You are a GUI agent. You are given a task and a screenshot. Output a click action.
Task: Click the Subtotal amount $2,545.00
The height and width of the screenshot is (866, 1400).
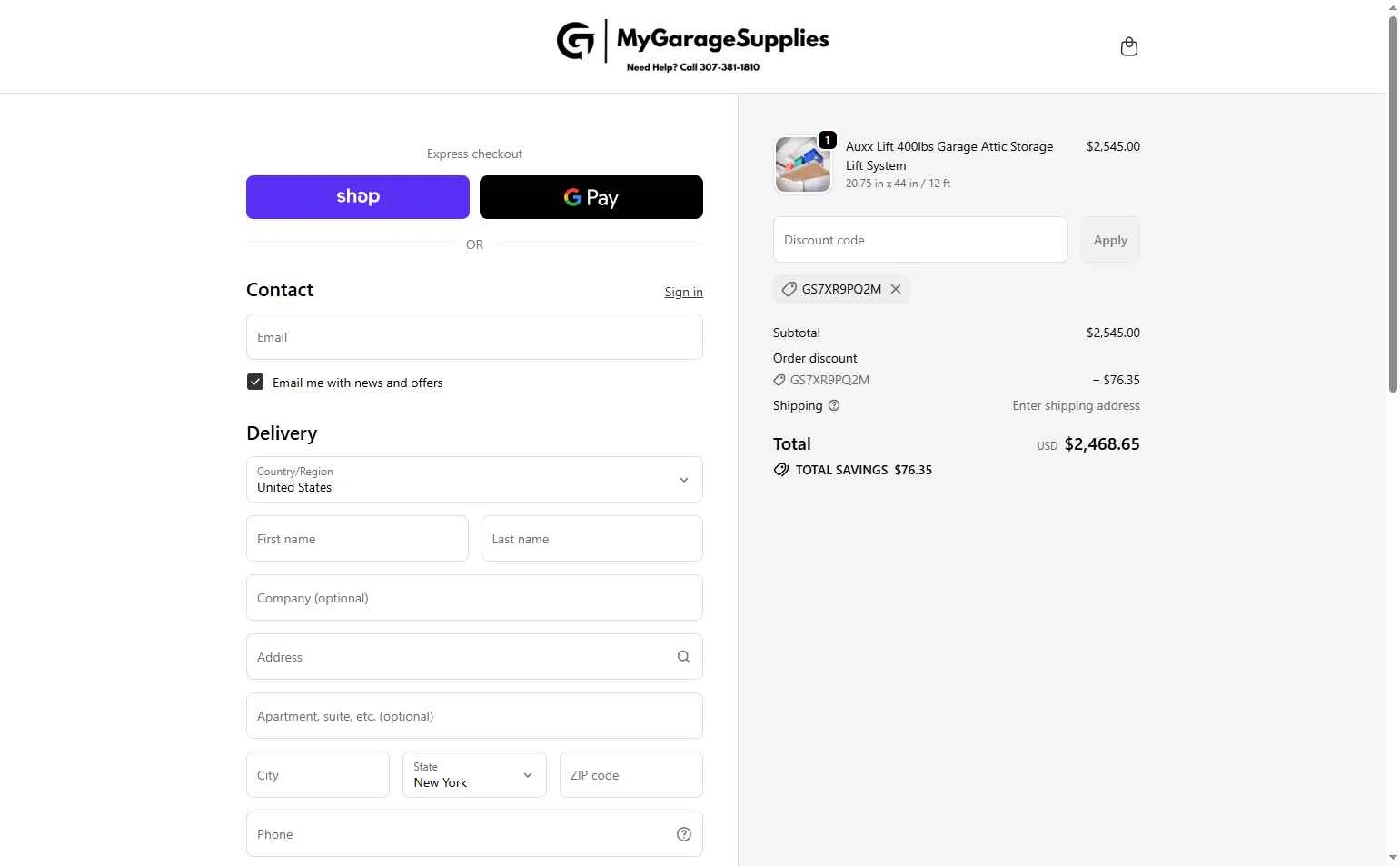(1113, 333)
